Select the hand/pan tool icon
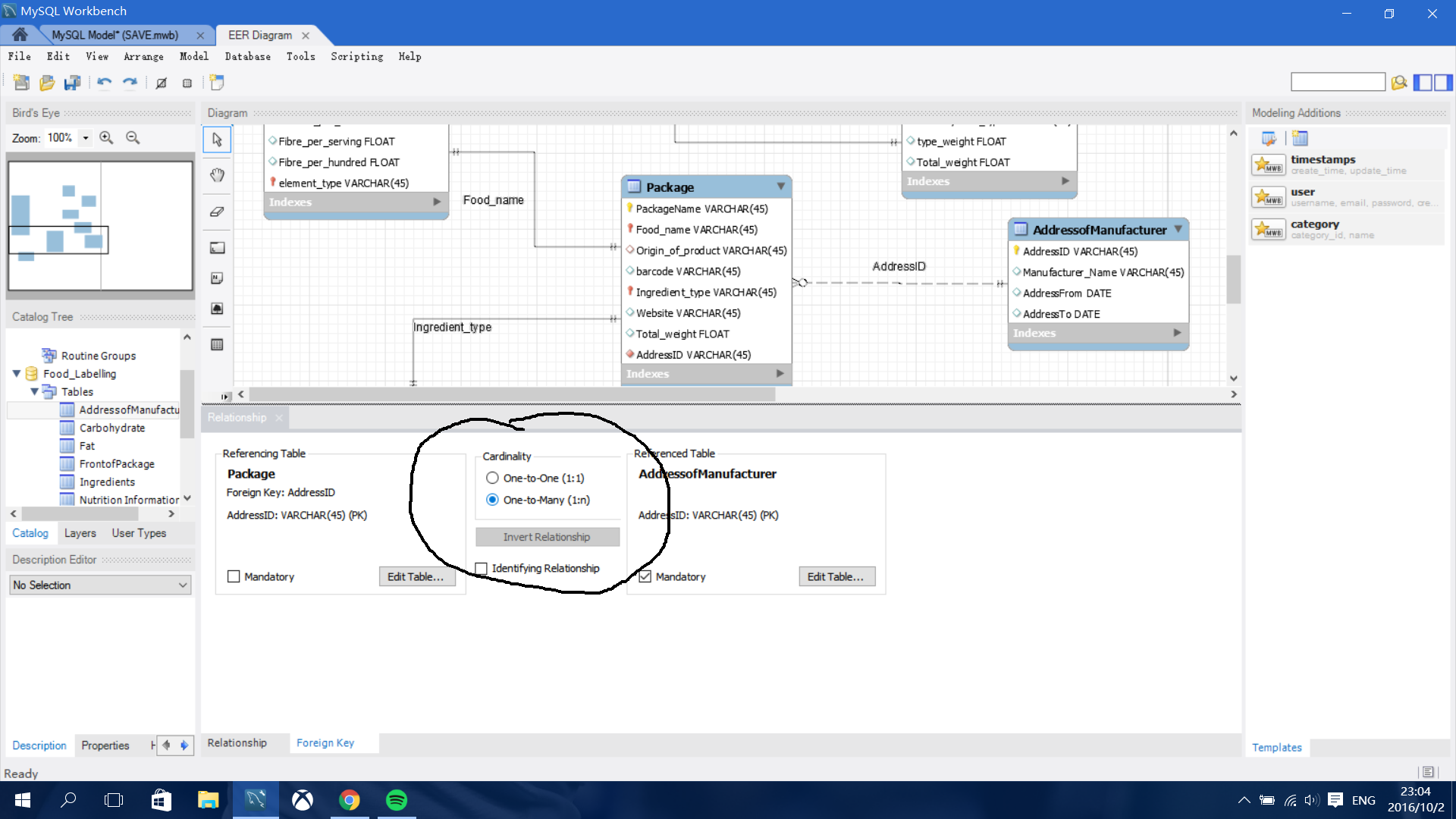 point(217,174)
